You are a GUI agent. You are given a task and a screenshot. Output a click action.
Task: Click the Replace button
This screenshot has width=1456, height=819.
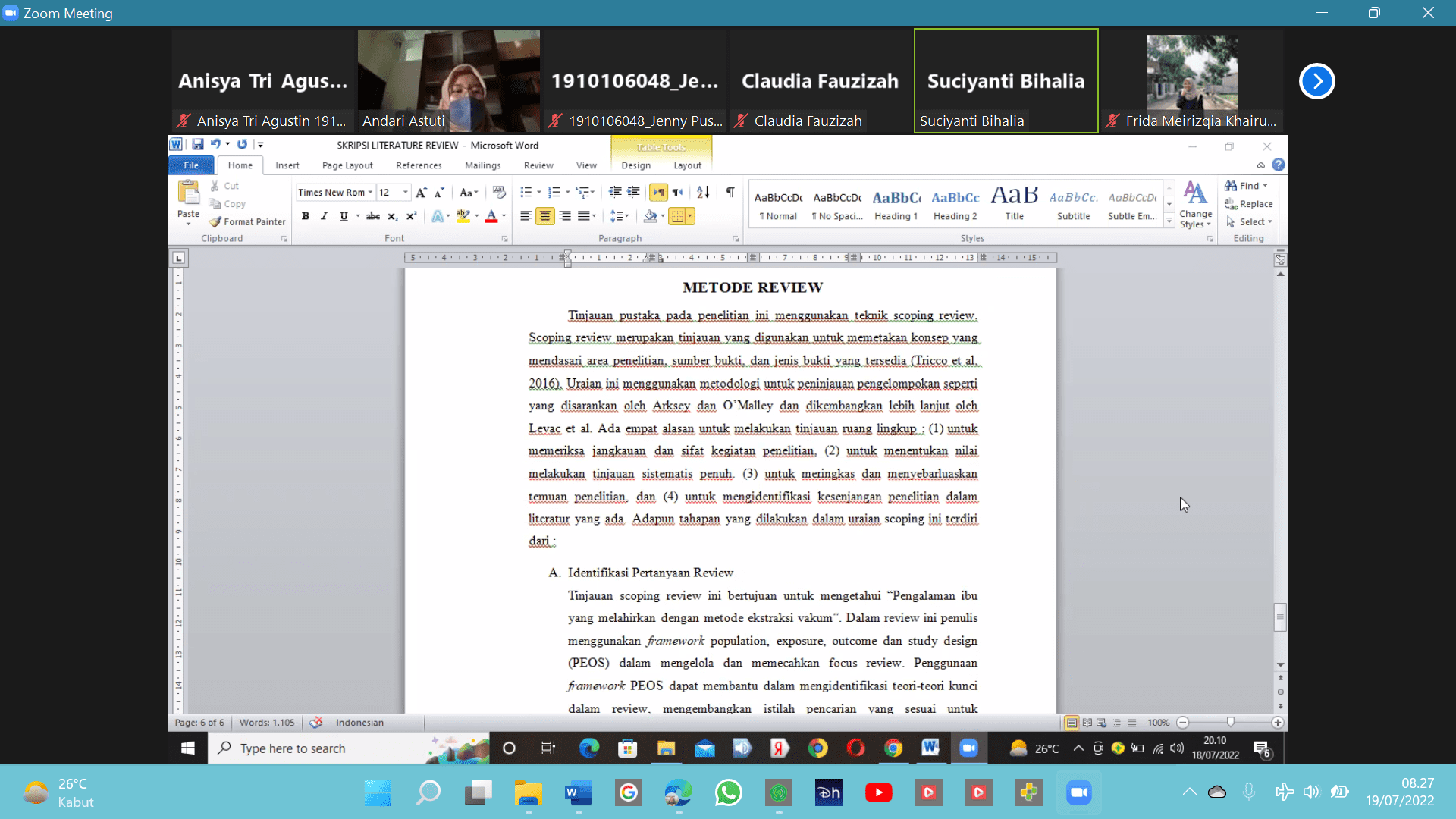click(1249, 204)
